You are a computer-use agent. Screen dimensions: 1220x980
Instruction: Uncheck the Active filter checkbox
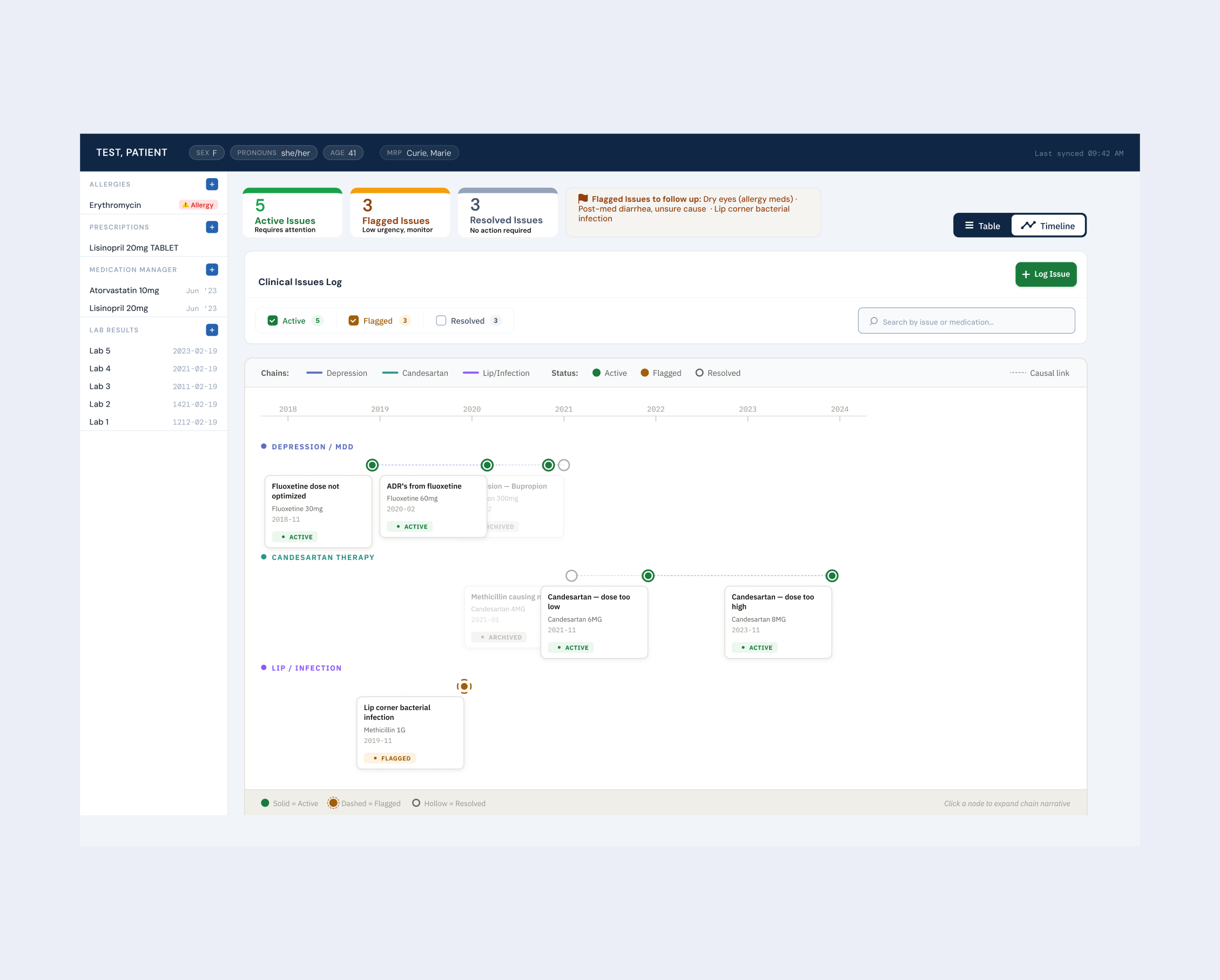[272, 321]
